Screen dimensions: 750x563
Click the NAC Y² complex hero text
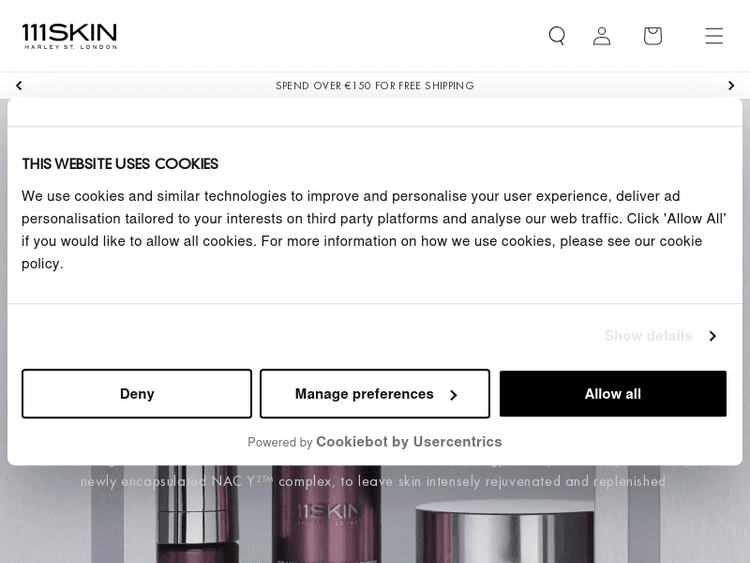click(x=373, y=482)
